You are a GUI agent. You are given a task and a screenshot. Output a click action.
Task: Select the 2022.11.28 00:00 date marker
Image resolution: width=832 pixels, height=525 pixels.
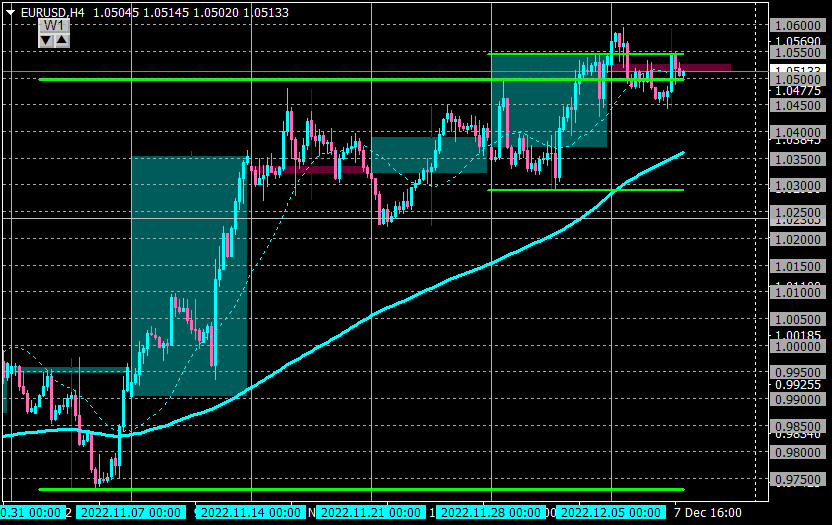tap(491, 513)
